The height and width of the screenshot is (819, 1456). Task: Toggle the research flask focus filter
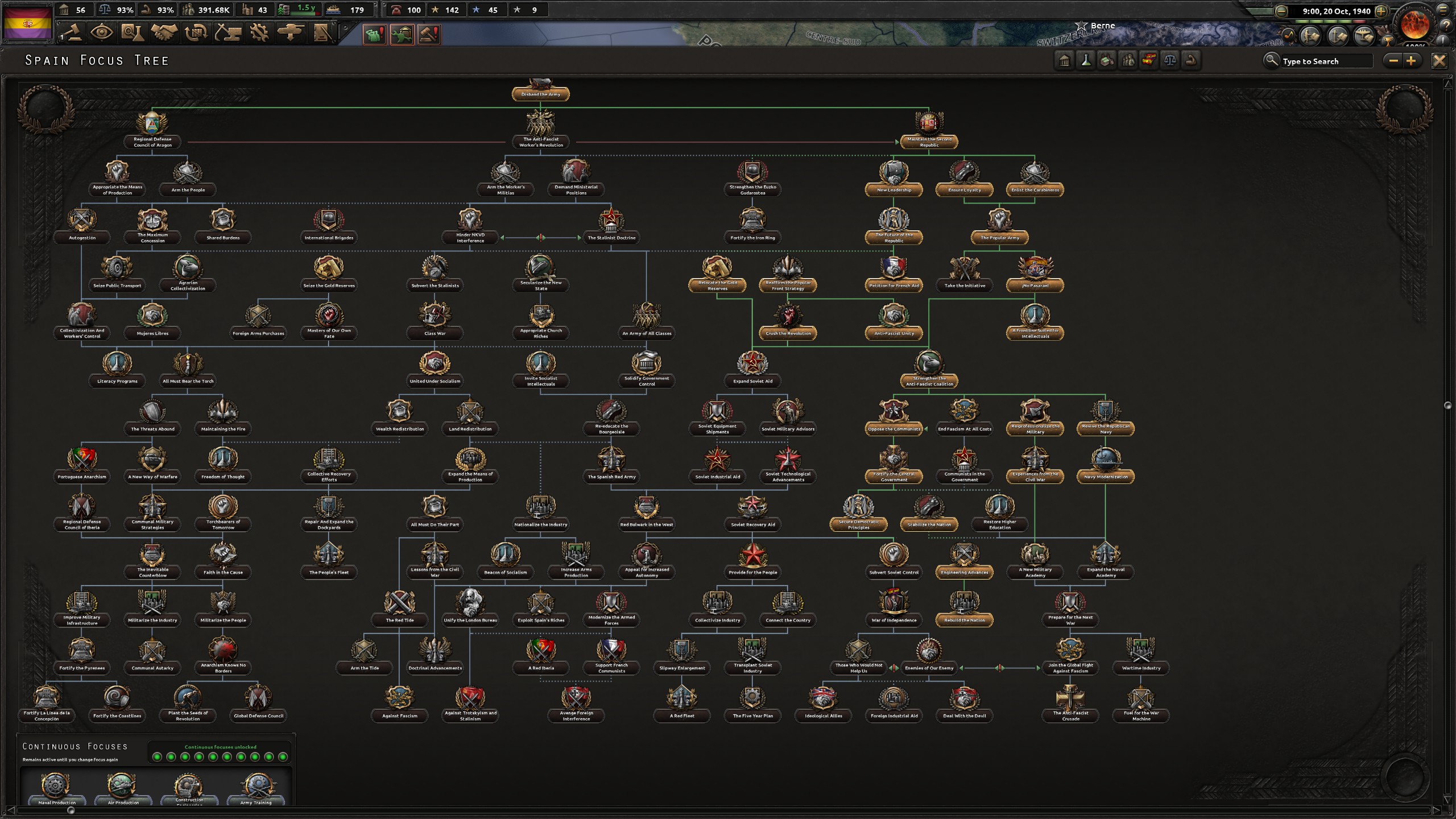click(x=1085, y=60)
